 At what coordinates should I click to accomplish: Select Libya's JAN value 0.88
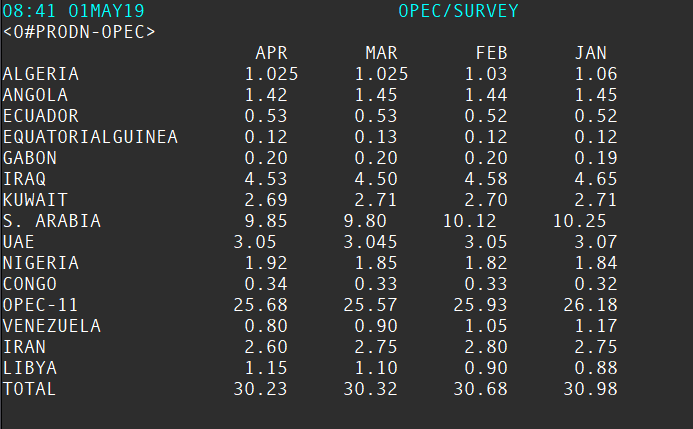coord(596,368)
